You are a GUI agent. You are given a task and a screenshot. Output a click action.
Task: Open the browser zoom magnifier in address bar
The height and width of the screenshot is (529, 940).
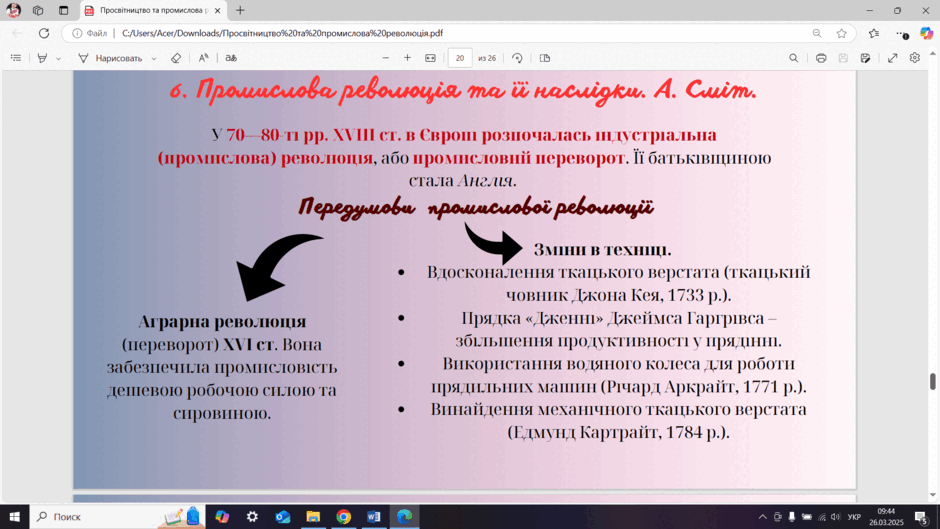(817, 34)
